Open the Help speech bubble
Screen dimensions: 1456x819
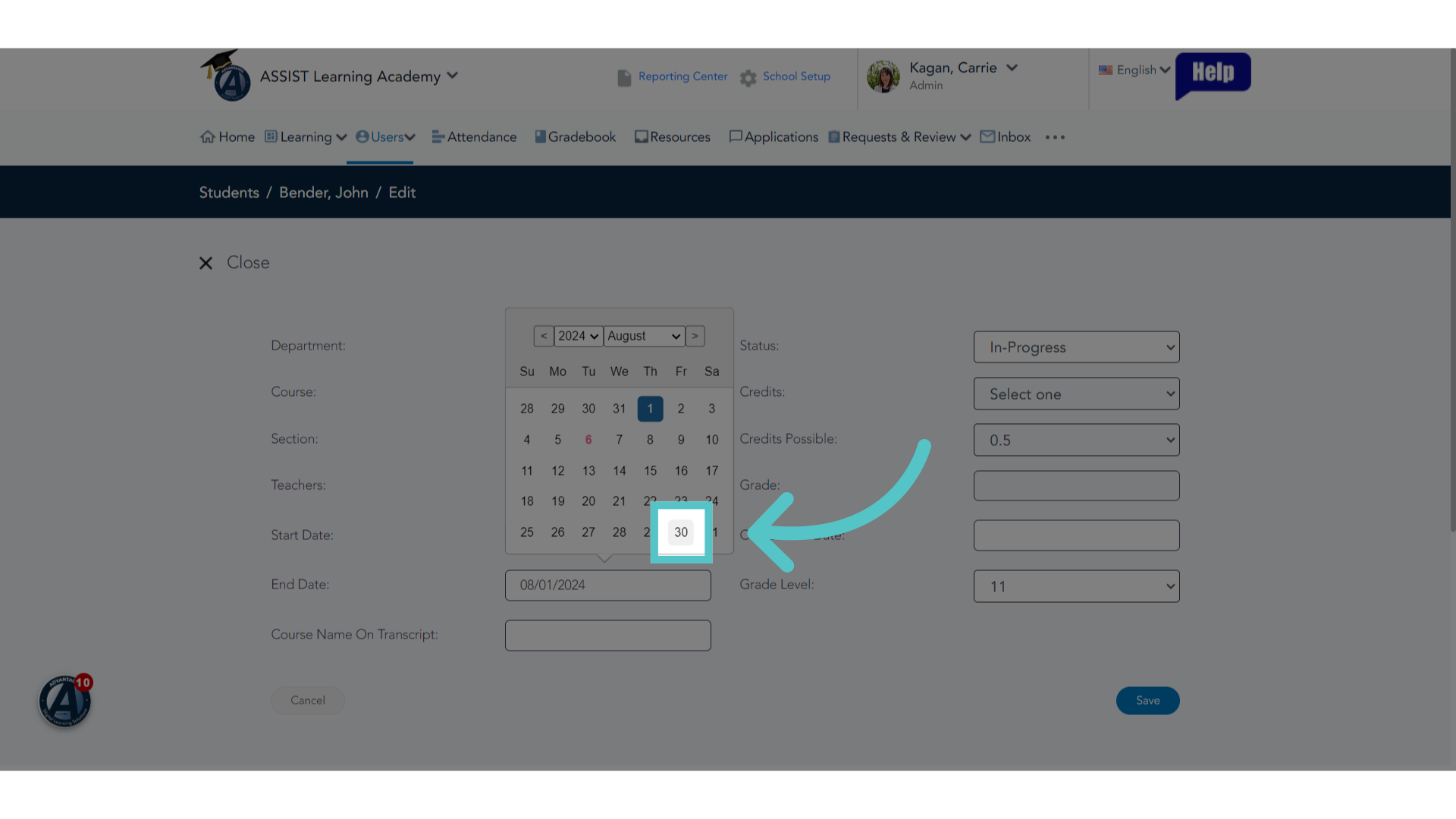click(1213, 74)
